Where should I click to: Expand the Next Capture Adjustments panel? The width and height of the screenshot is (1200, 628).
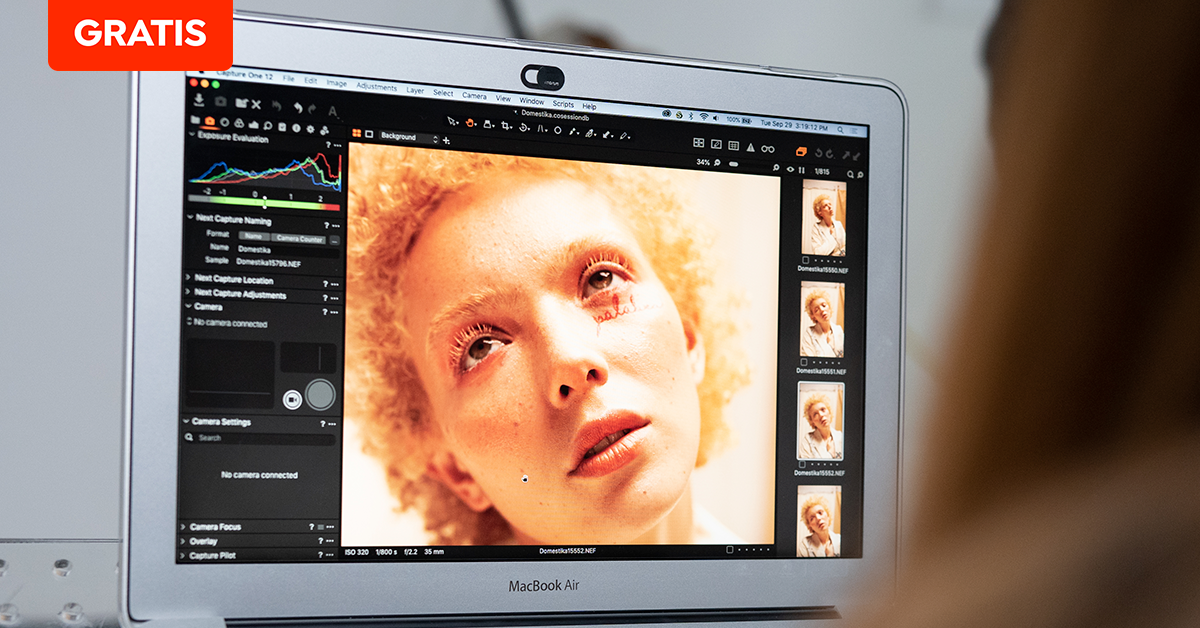[x=188, y=292]
